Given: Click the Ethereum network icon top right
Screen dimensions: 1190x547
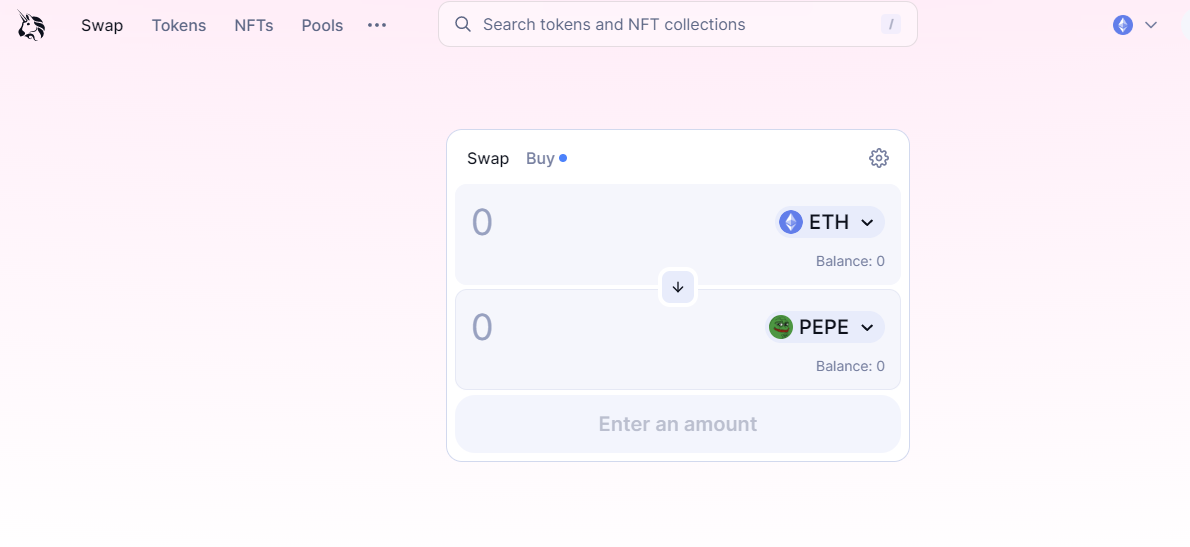Looking at the screenshot, I should [x=1122, y=25].
